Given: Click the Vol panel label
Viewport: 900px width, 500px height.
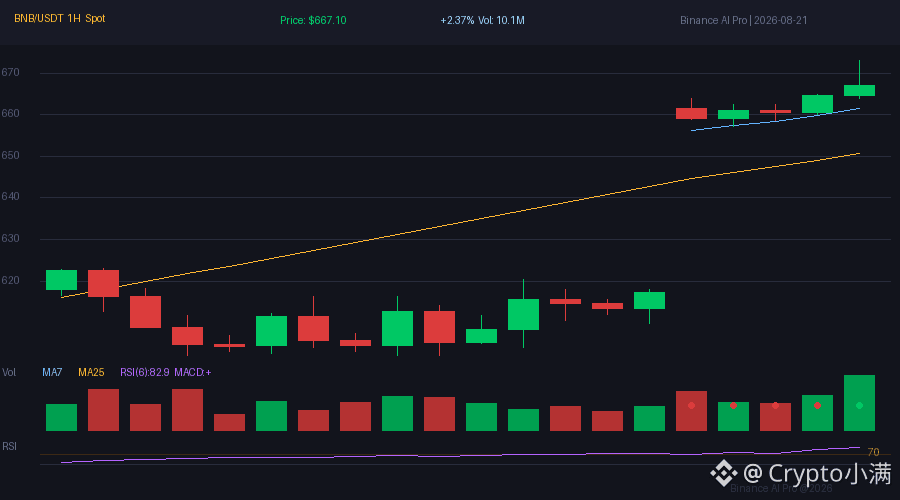Looking at the screenshot, I should tap(9, 373).
